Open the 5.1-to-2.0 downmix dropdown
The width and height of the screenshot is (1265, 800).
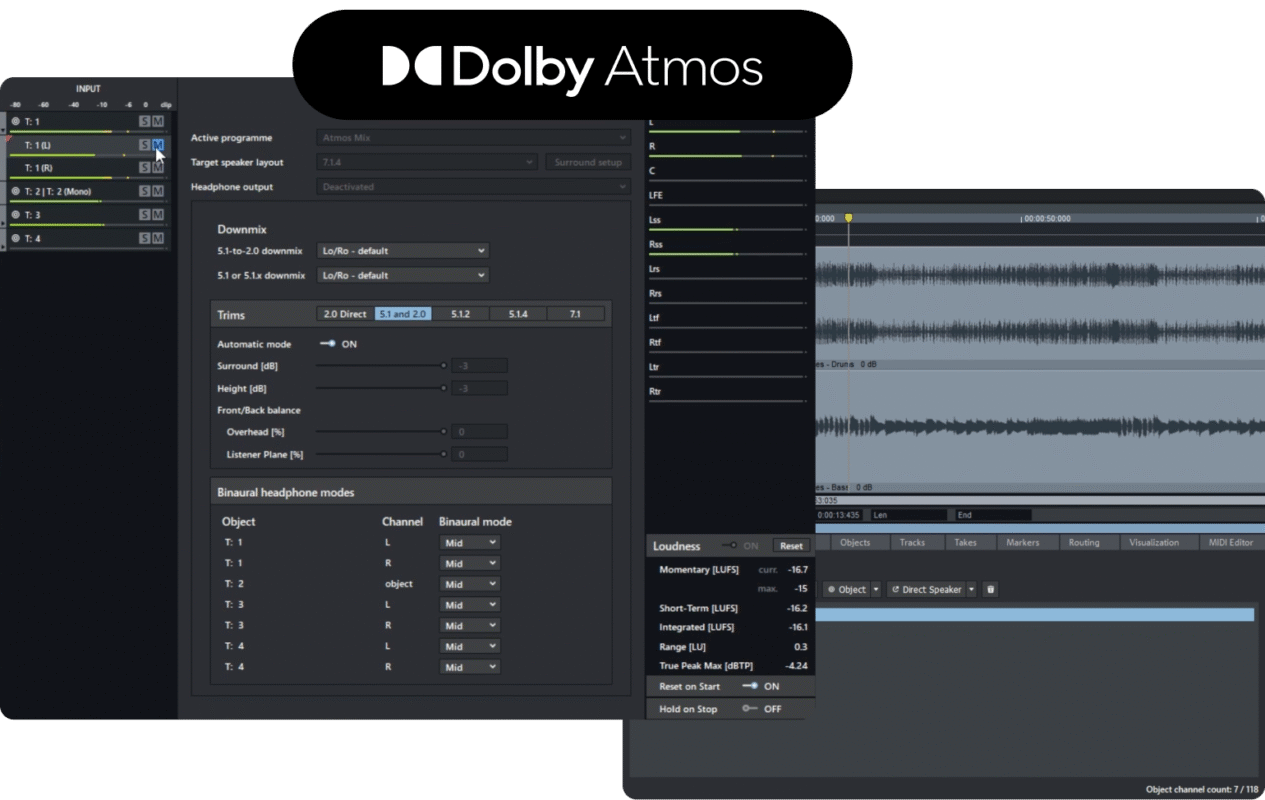(402, 251)
